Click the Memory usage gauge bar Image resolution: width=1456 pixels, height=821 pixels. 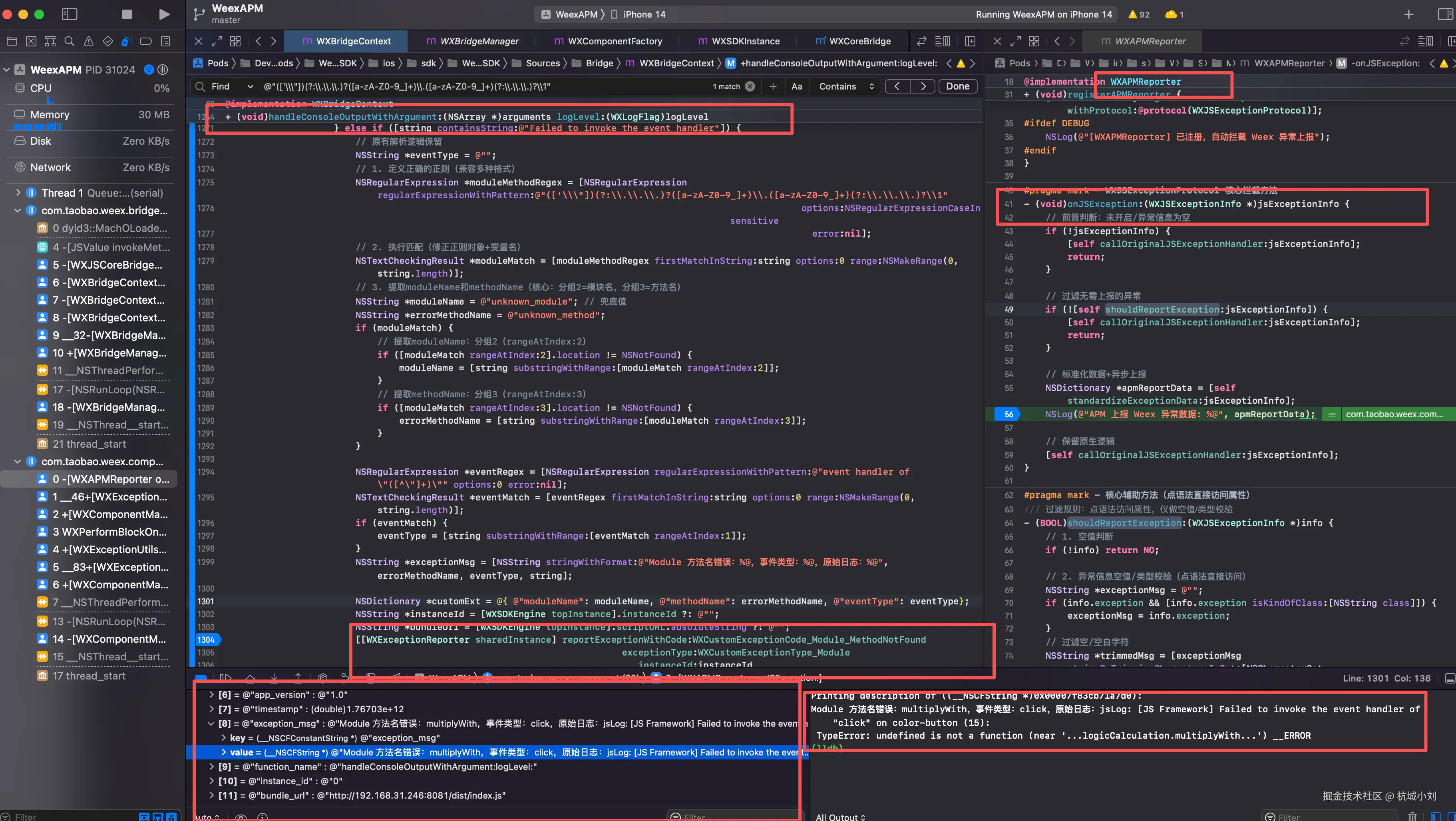[37, 127]
